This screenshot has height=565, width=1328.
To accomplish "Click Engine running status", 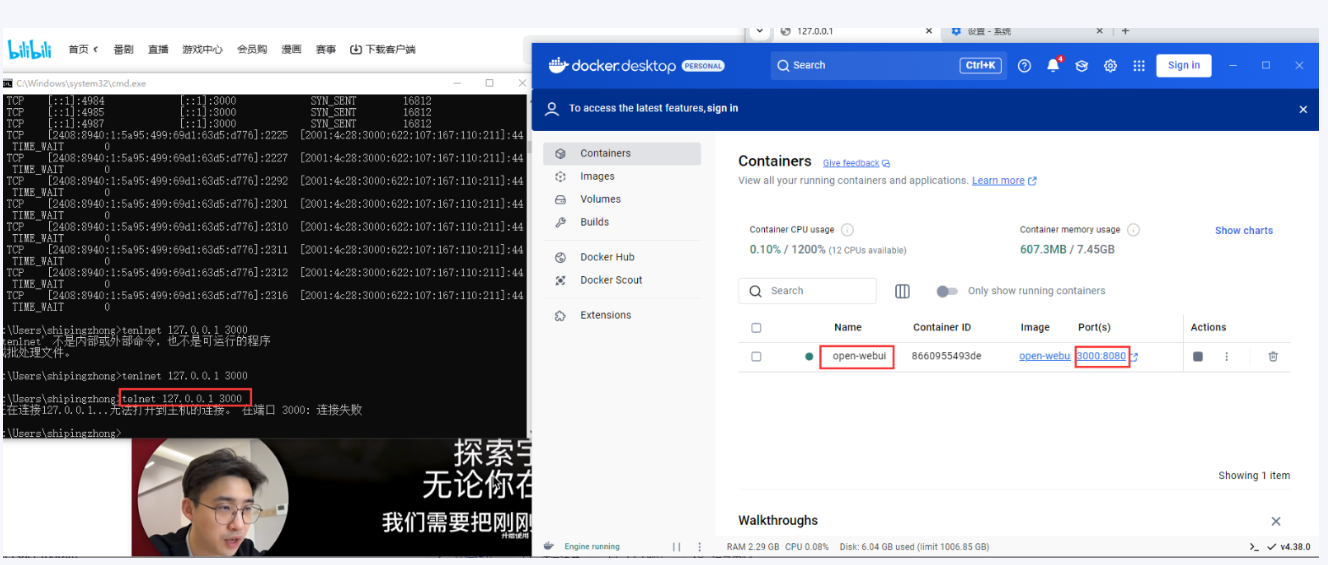I will point(591,547).
